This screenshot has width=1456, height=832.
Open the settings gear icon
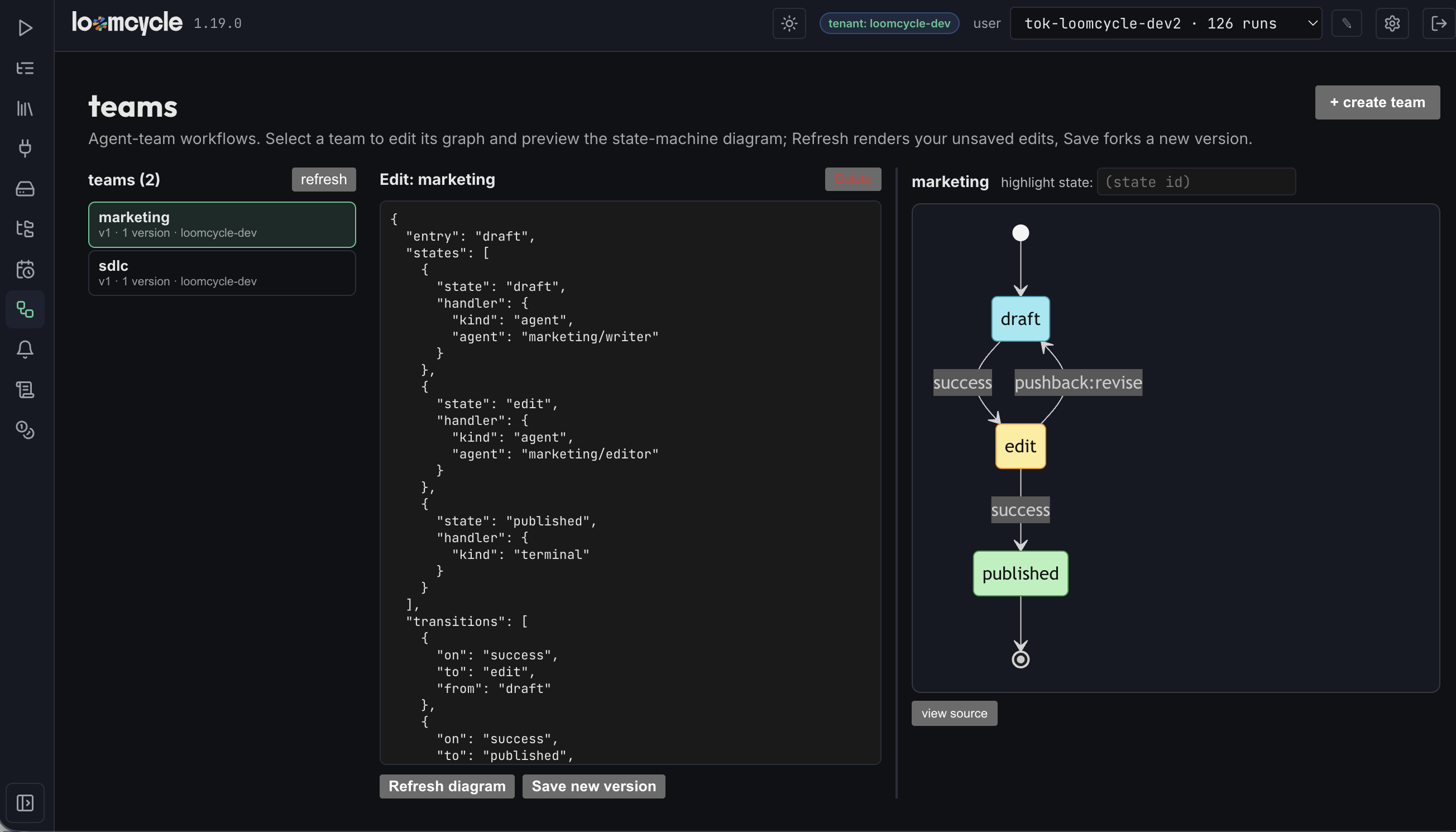coord(1391,23)
